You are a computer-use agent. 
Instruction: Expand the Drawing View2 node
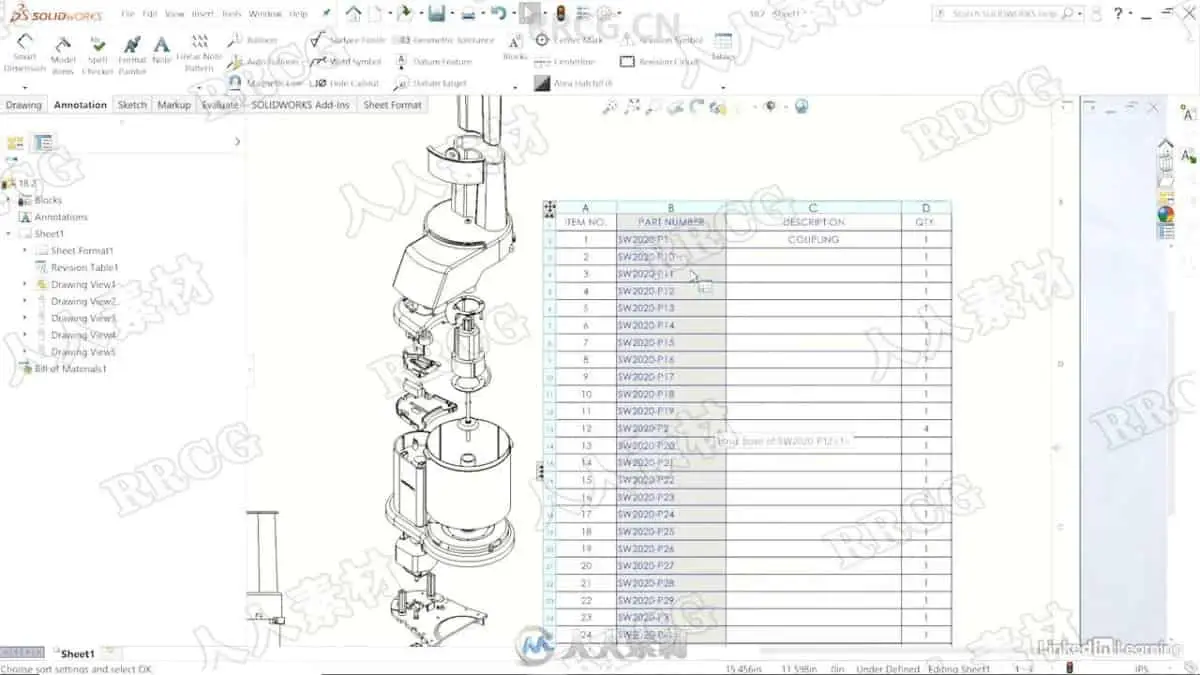25,301
